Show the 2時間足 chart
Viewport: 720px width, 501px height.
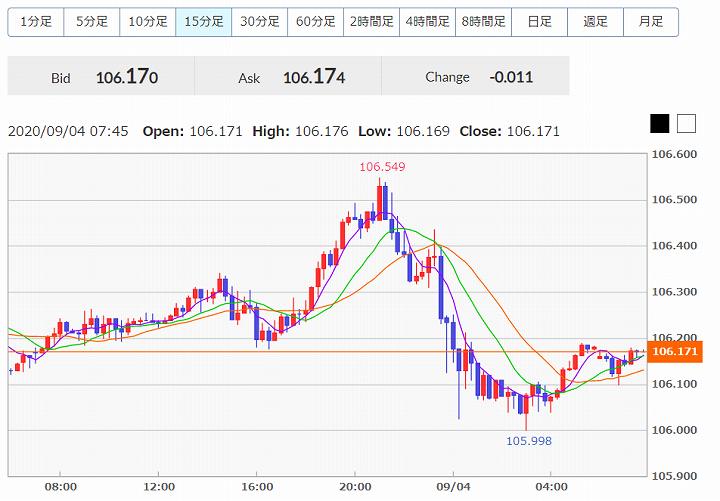coord(371,22)
